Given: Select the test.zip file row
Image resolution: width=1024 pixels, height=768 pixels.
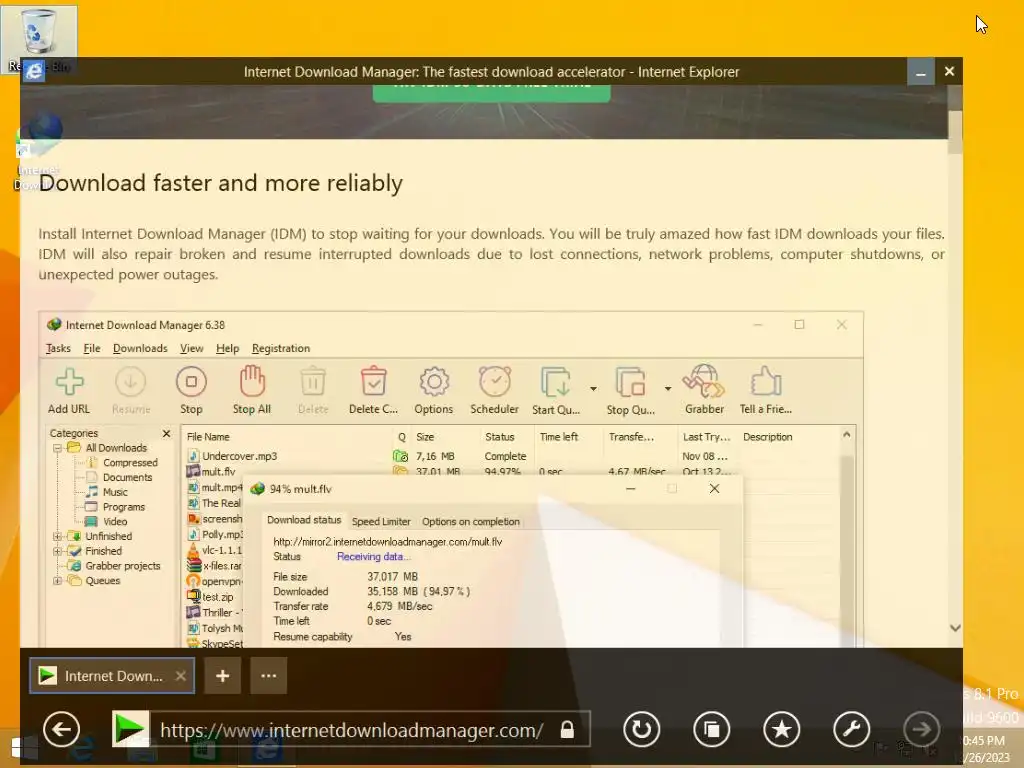Looking at the screenshot, I should pos(210,596).
